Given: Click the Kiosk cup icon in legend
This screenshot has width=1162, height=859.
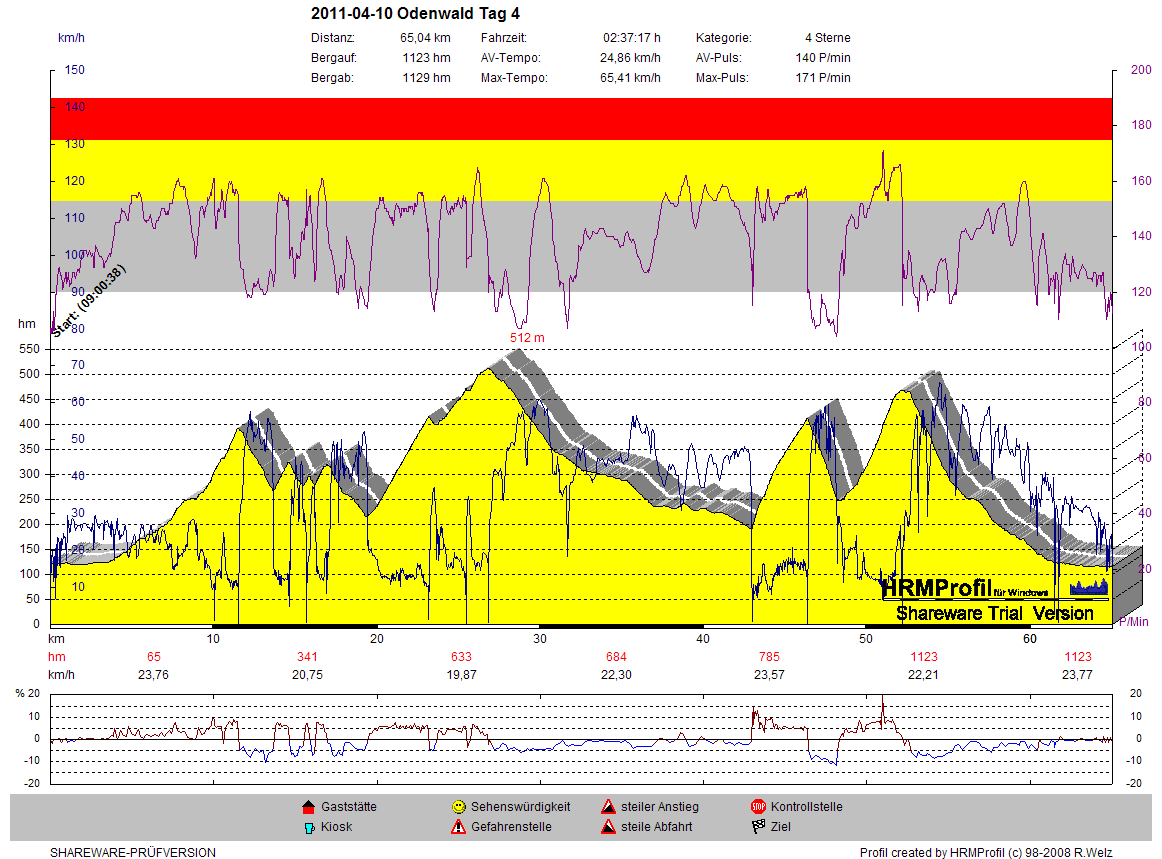Looking at the screenshot, I should [308, 827].
